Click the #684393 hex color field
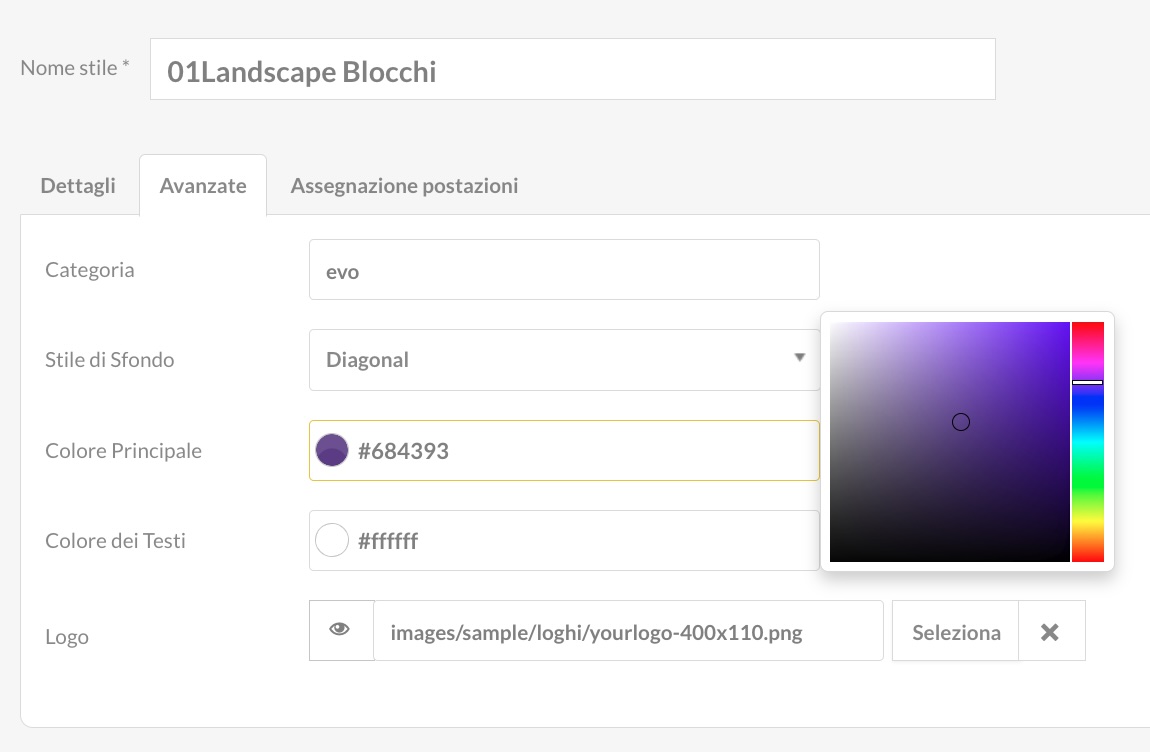This screenshot has width=1150, height=752. [564, 450]
